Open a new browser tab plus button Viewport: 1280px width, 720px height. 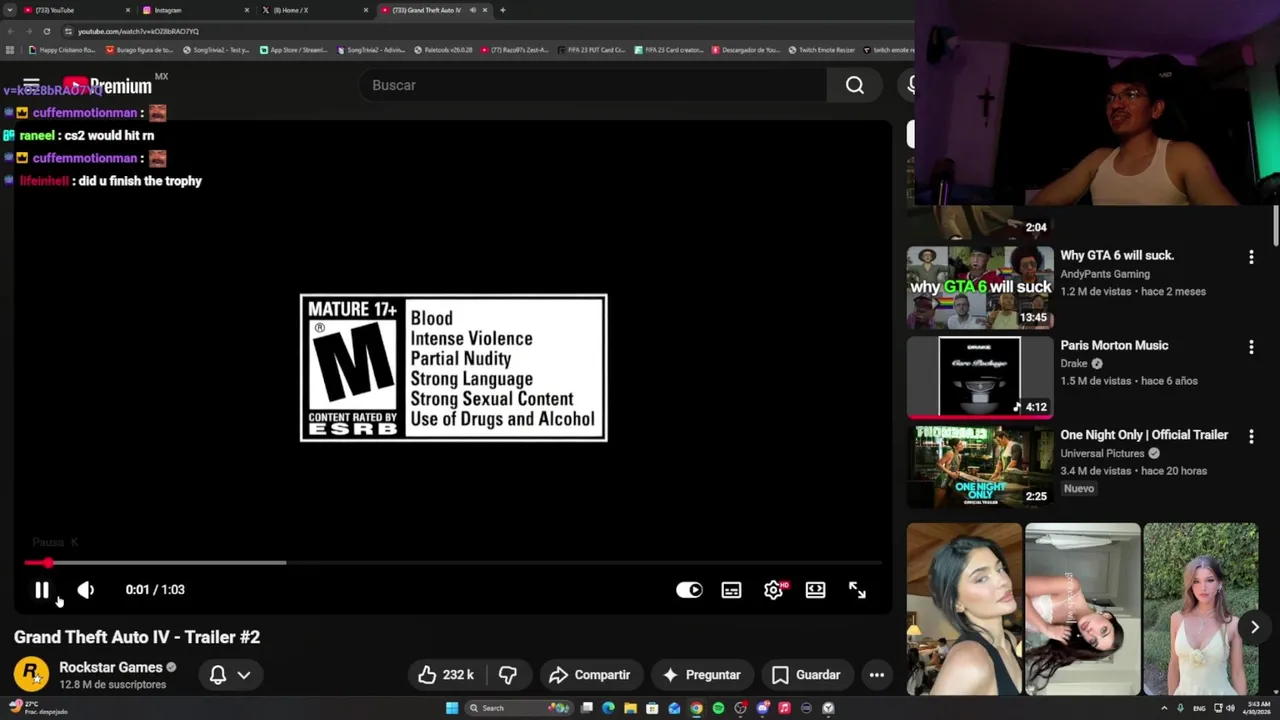(x=502, y=10)
